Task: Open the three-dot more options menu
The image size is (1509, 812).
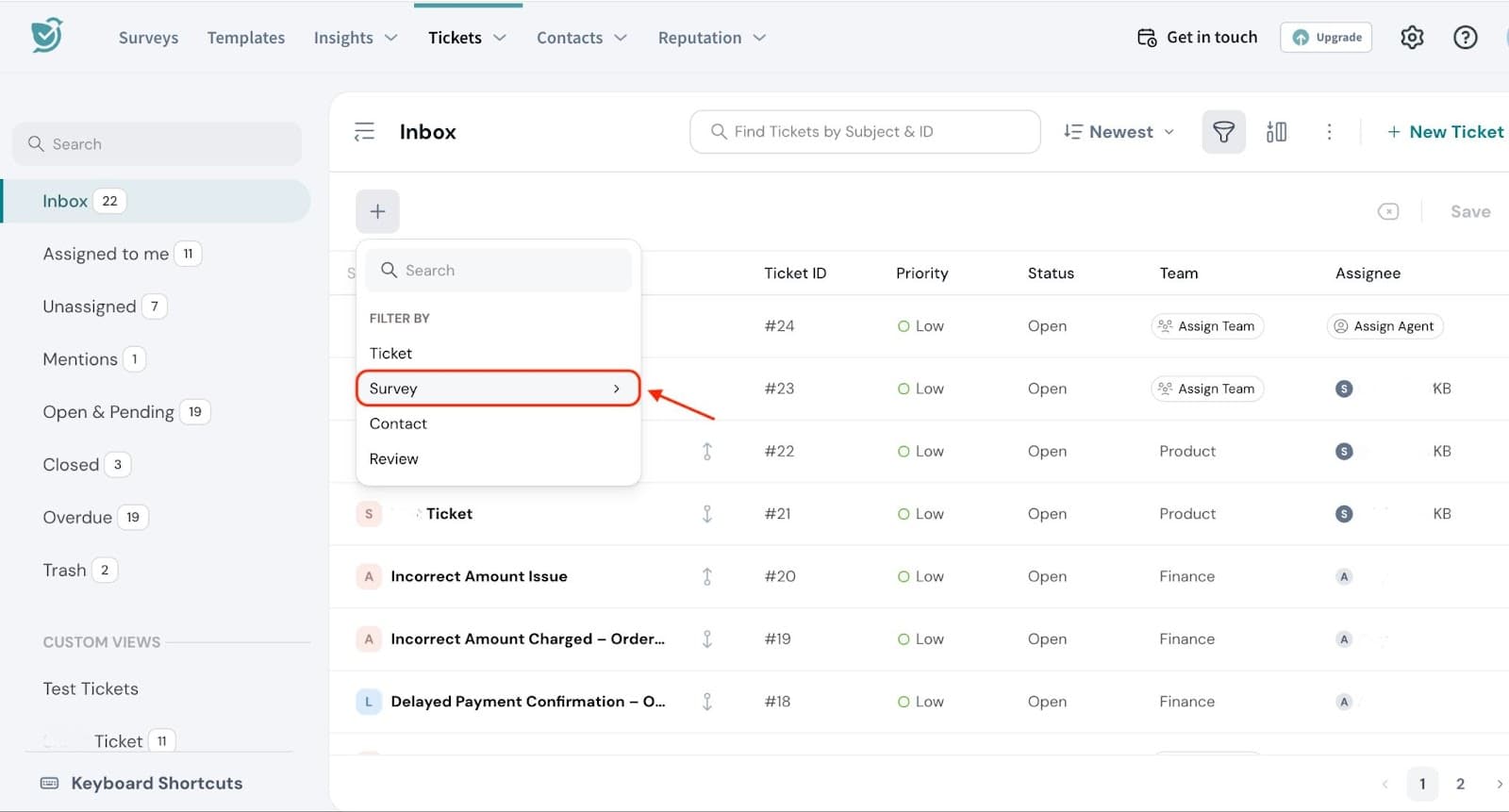Action: pos(1329,132)
